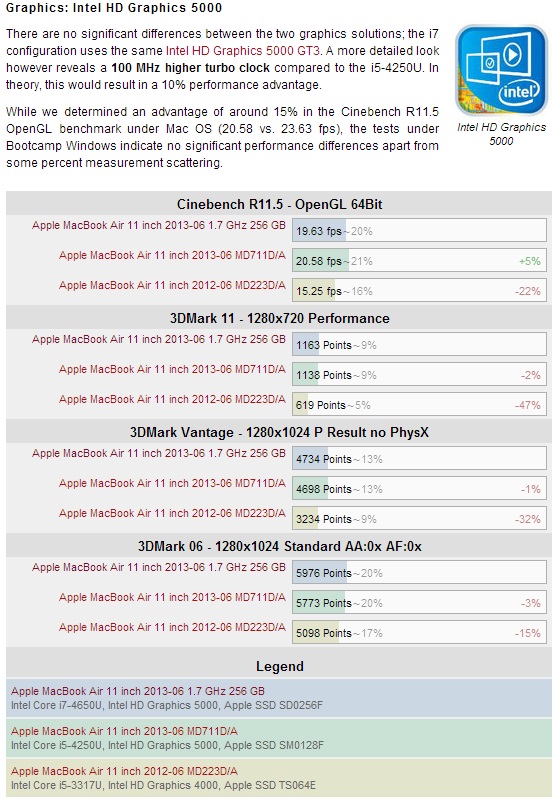Open the 2013-06 MD711D/A link under 3DMark 11
Screen dimensions: 552x801
pos(172,369)
